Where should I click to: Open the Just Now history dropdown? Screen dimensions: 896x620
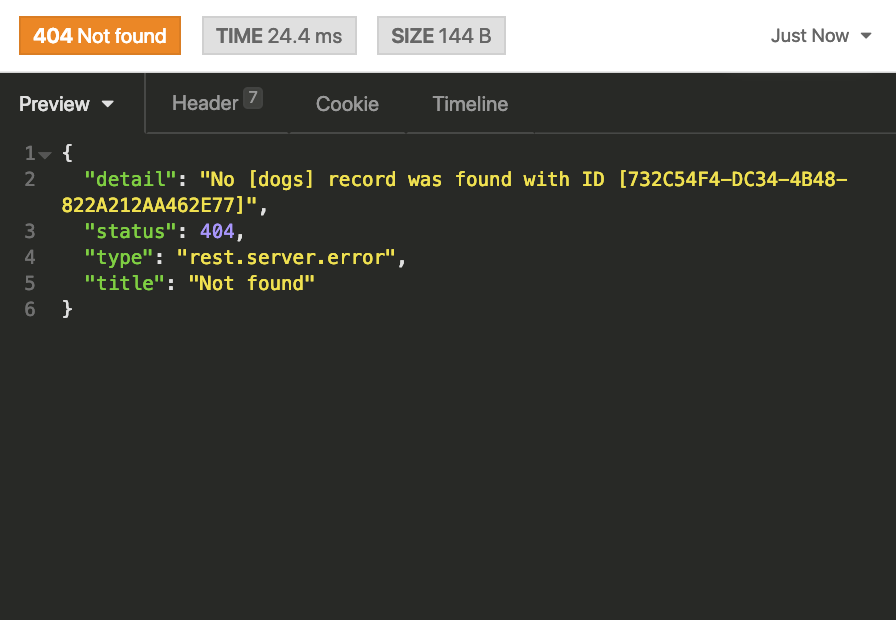pyautogui.click(x=822, y=36)
